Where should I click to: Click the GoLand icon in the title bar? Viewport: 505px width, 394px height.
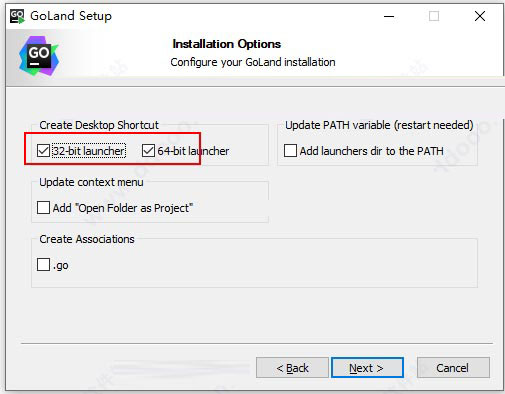tap(17, 16)
